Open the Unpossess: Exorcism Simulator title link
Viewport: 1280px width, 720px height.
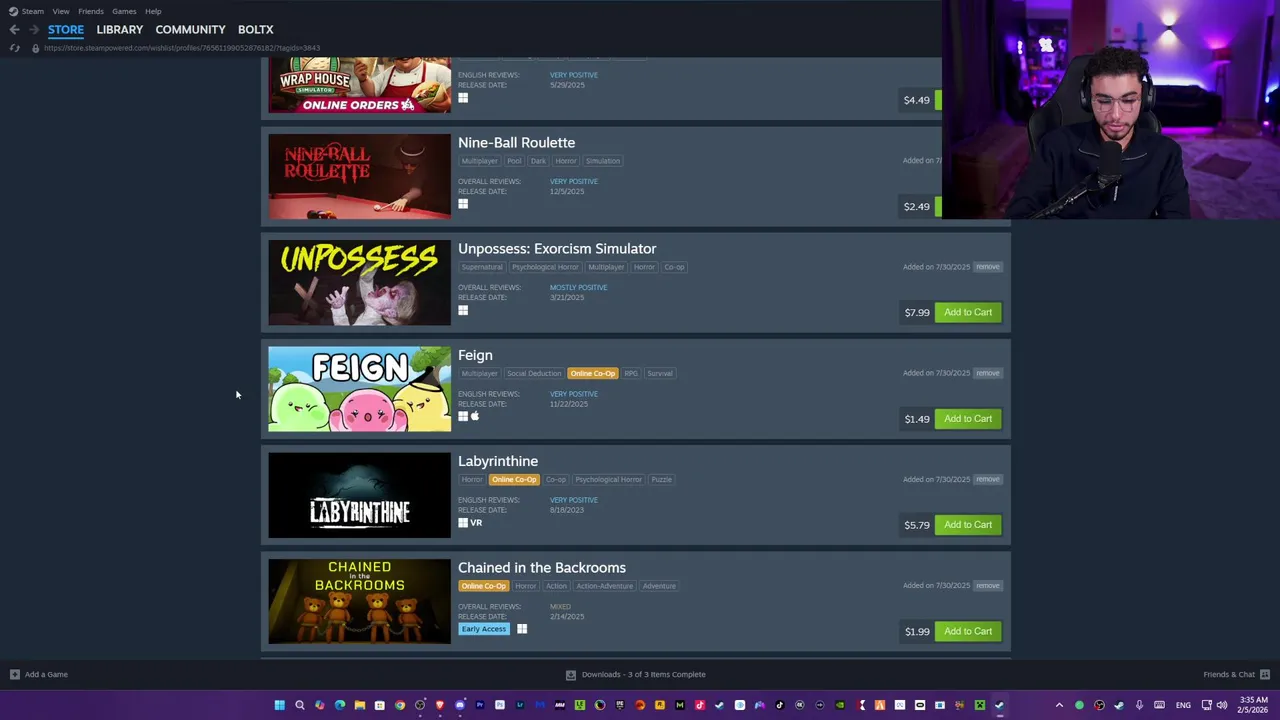[557, 249]
